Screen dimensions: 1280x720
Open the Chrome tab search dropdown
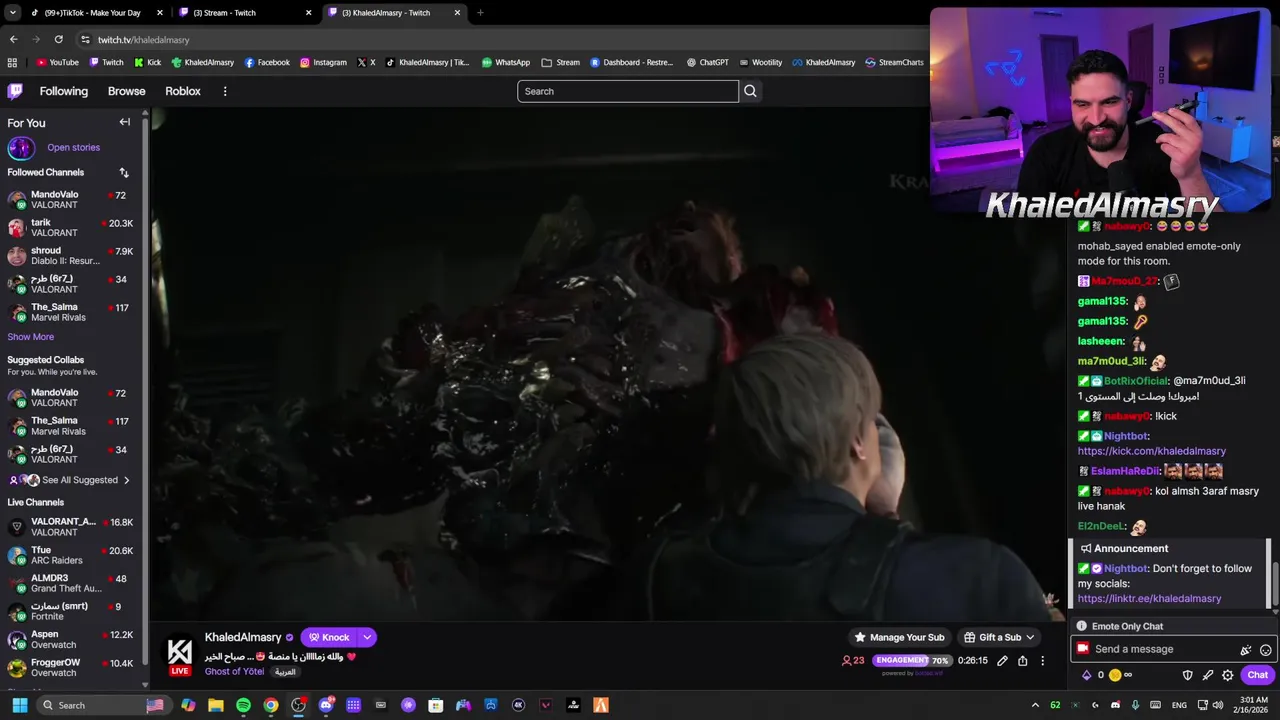(x=12, y=13)
